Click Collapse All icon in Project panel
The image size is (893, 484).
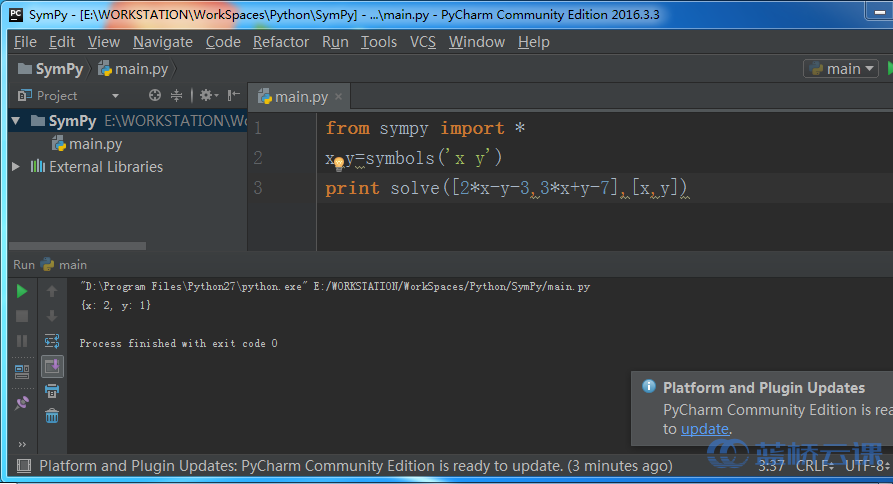point(177,96)
